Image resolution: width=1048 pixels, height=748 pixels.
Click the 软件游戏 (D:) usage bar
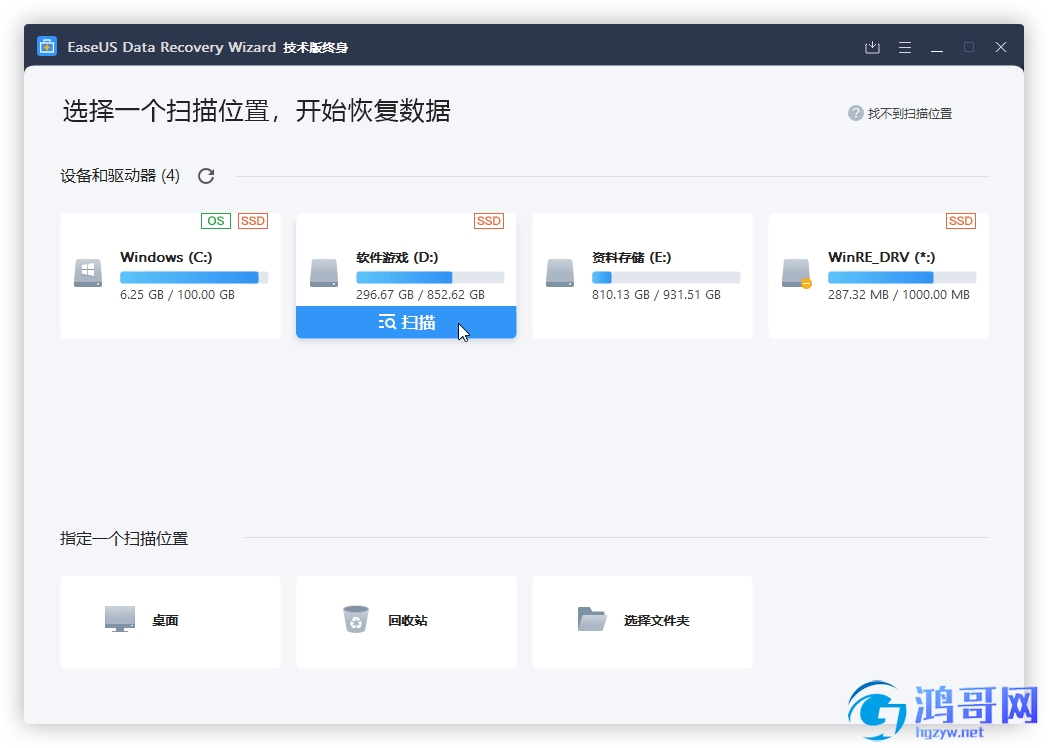pyautogui.click(x=430, y=277)
